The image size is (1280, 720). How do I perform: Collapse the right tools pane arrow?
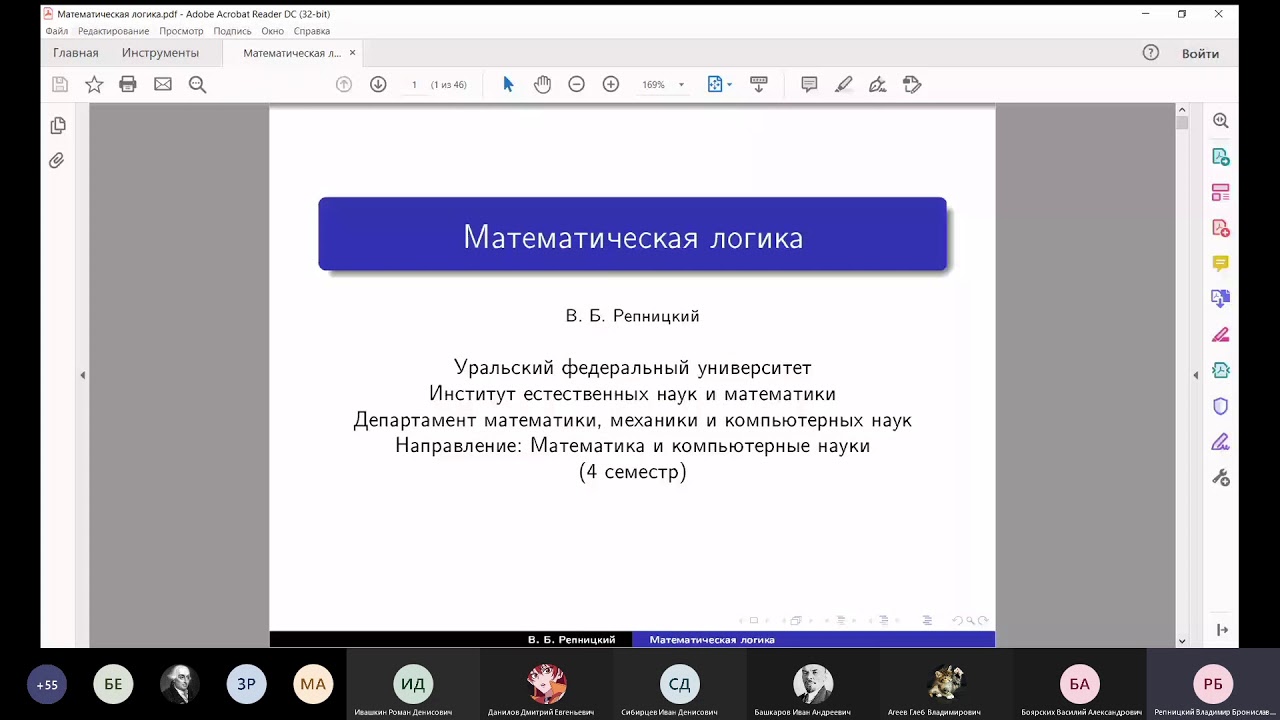(x=1196, y=375)
